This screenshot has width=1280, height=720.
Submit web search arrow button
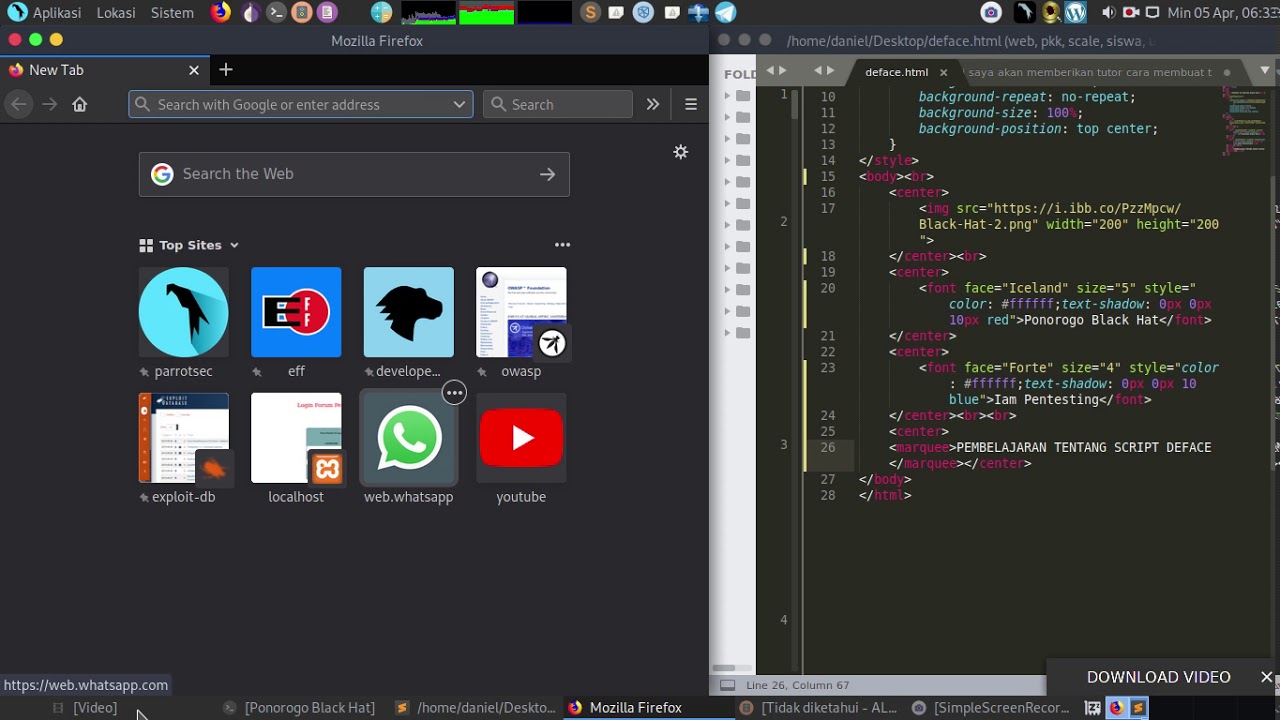pyautogui.click(x=547, y=174)
